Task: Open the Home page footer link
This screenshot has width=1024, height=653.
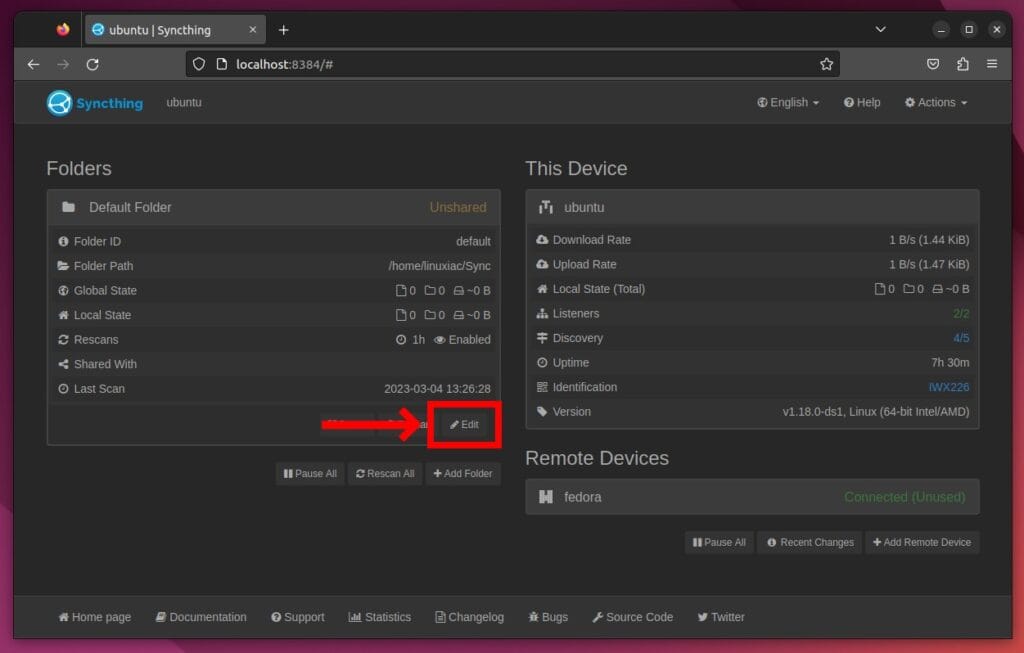Action: pos(95,617)
